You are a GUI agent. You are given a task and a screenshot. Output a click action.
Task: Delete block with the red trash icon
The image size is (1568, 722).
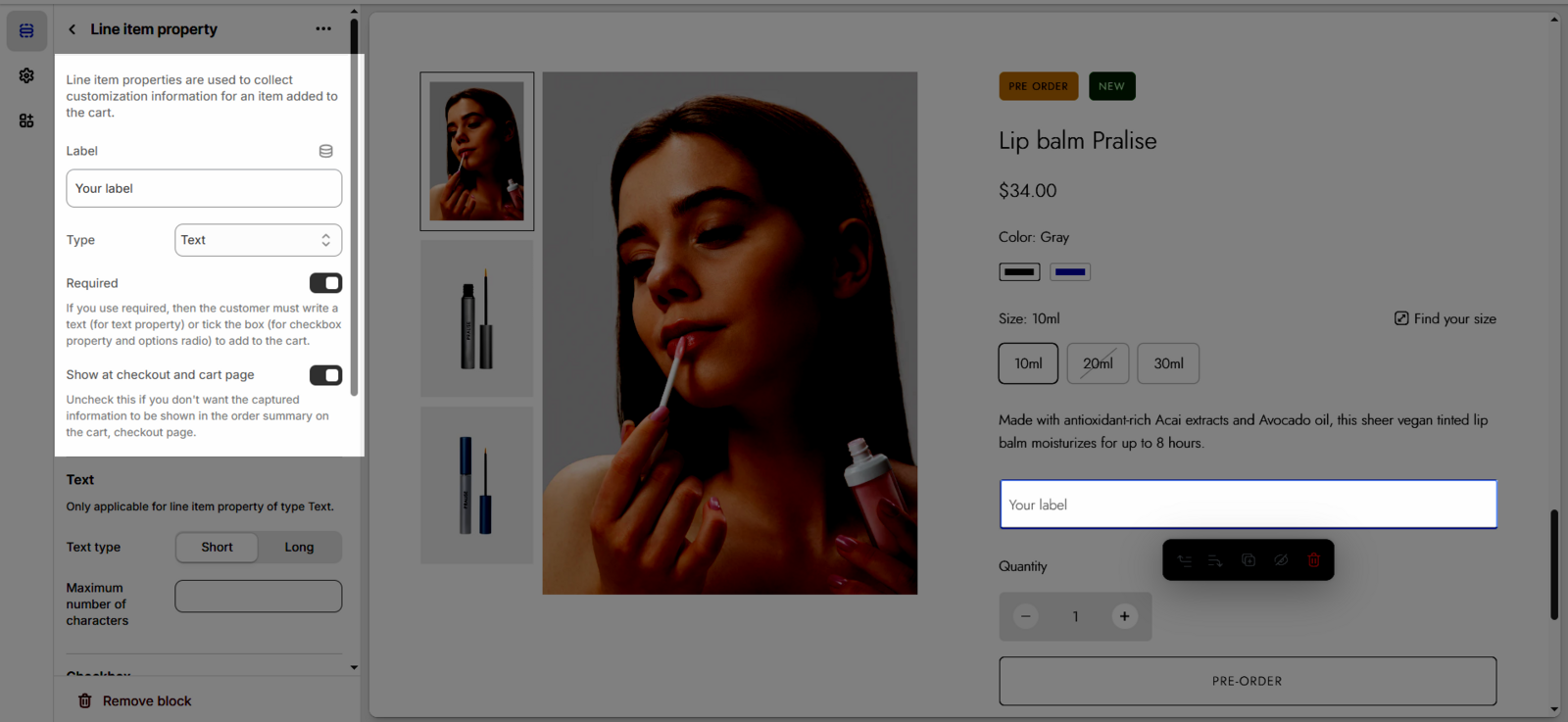pyautogui.click(x=1314, y=560)
